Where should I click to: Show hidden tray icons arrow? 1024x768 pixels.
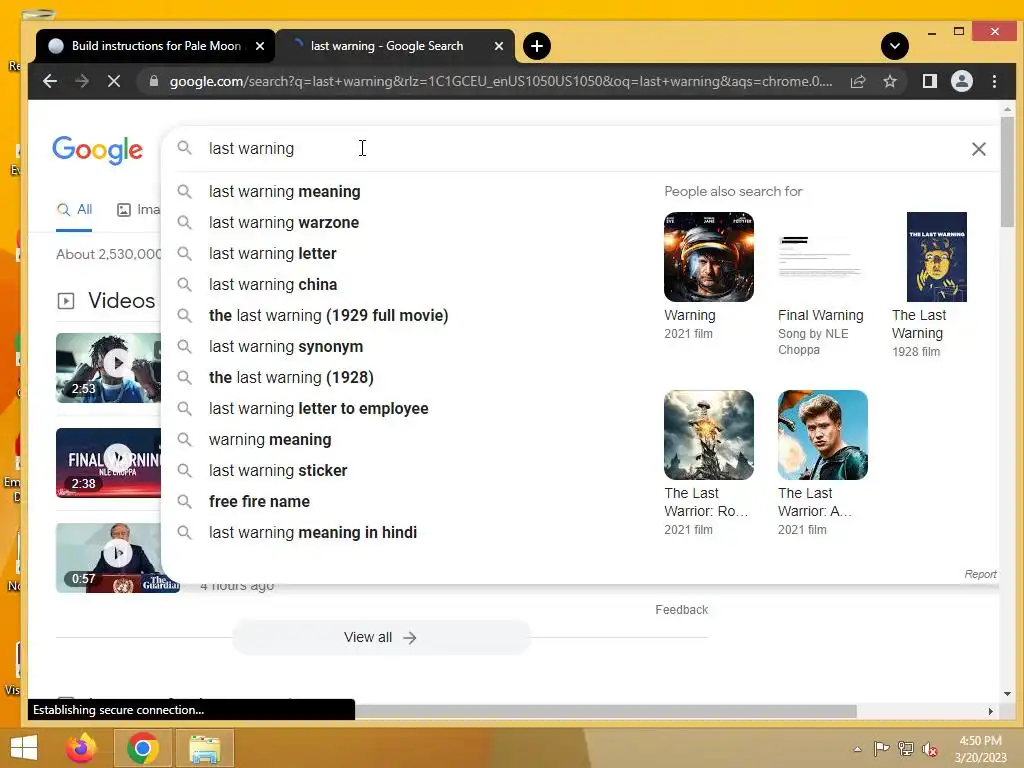(x=857, y=749)
